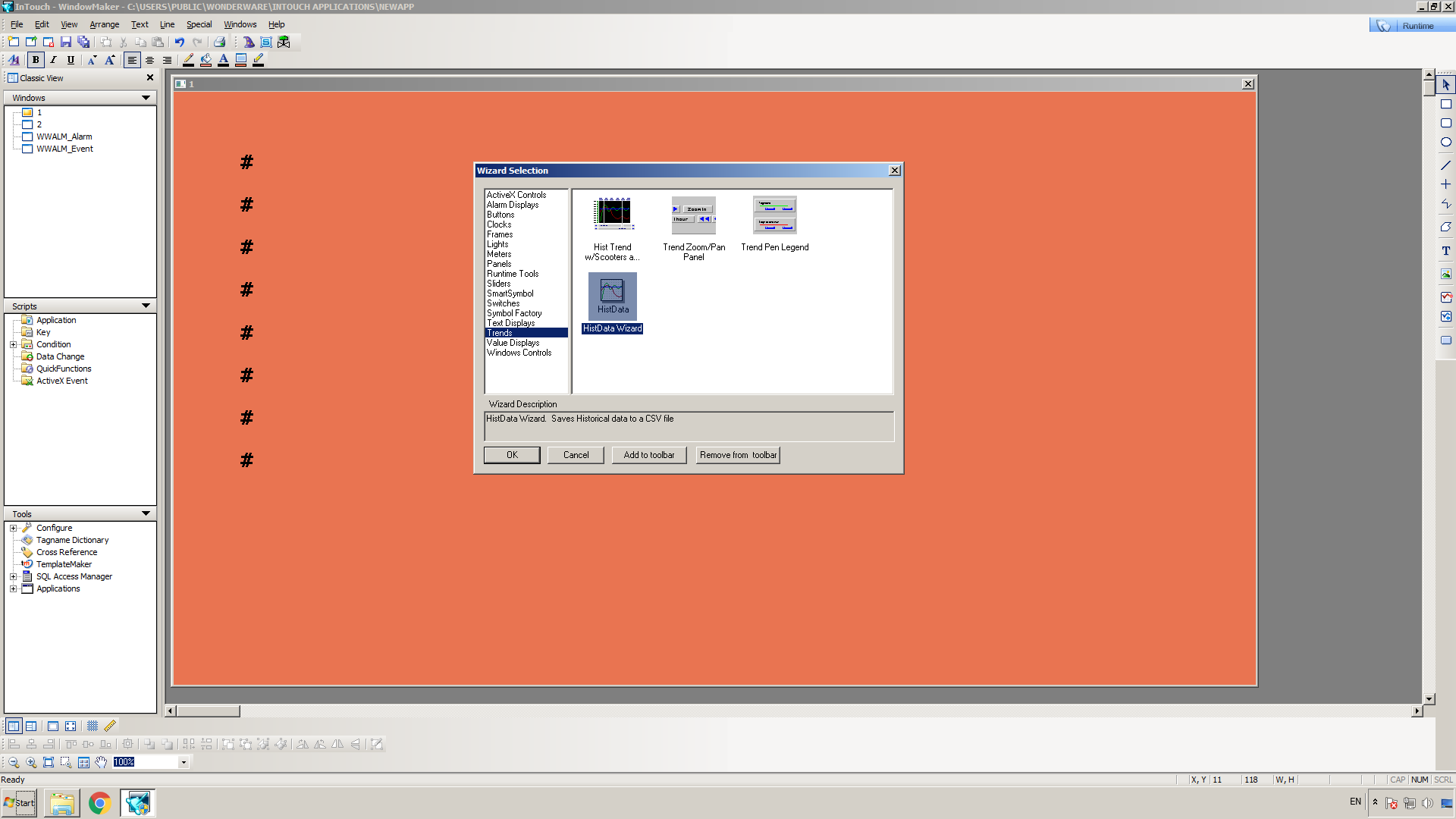Click the Zoom In magnifier icon

click(x=31, y=762)
